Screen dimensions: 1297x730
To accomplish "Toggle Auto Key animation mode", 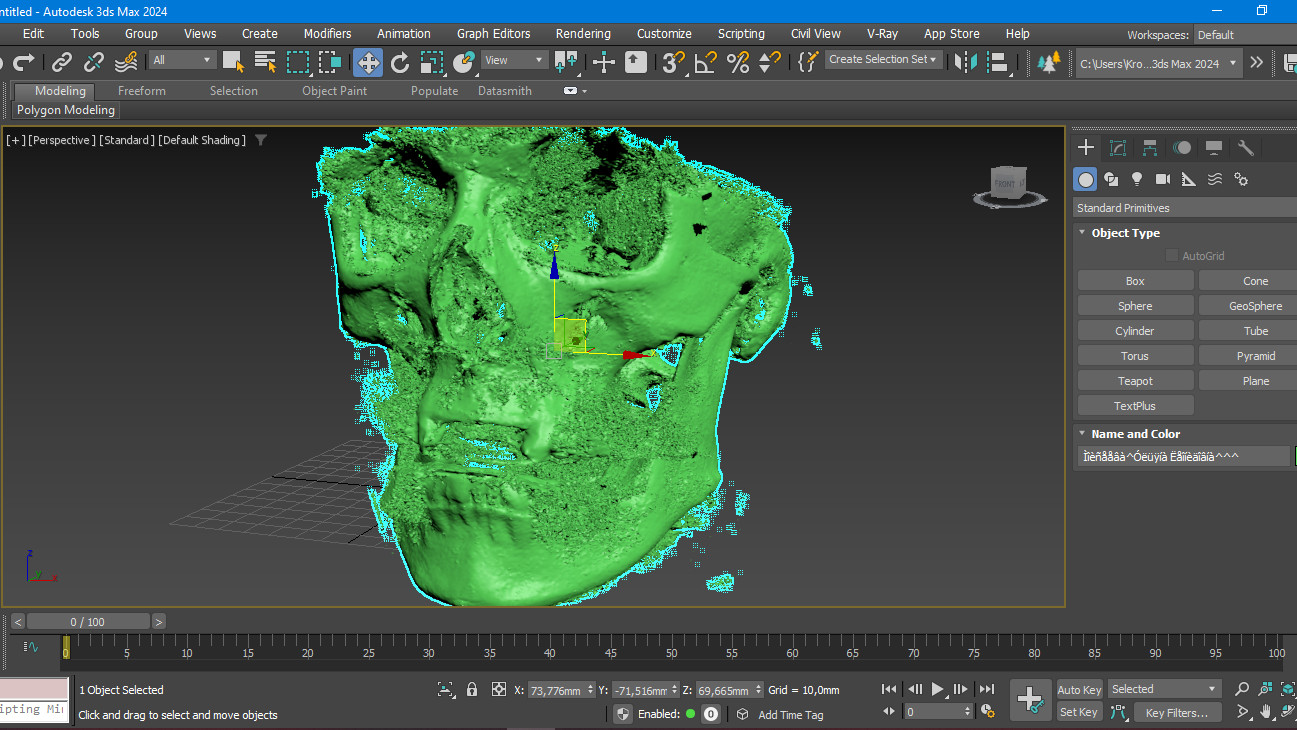I will click(1079, 690).
